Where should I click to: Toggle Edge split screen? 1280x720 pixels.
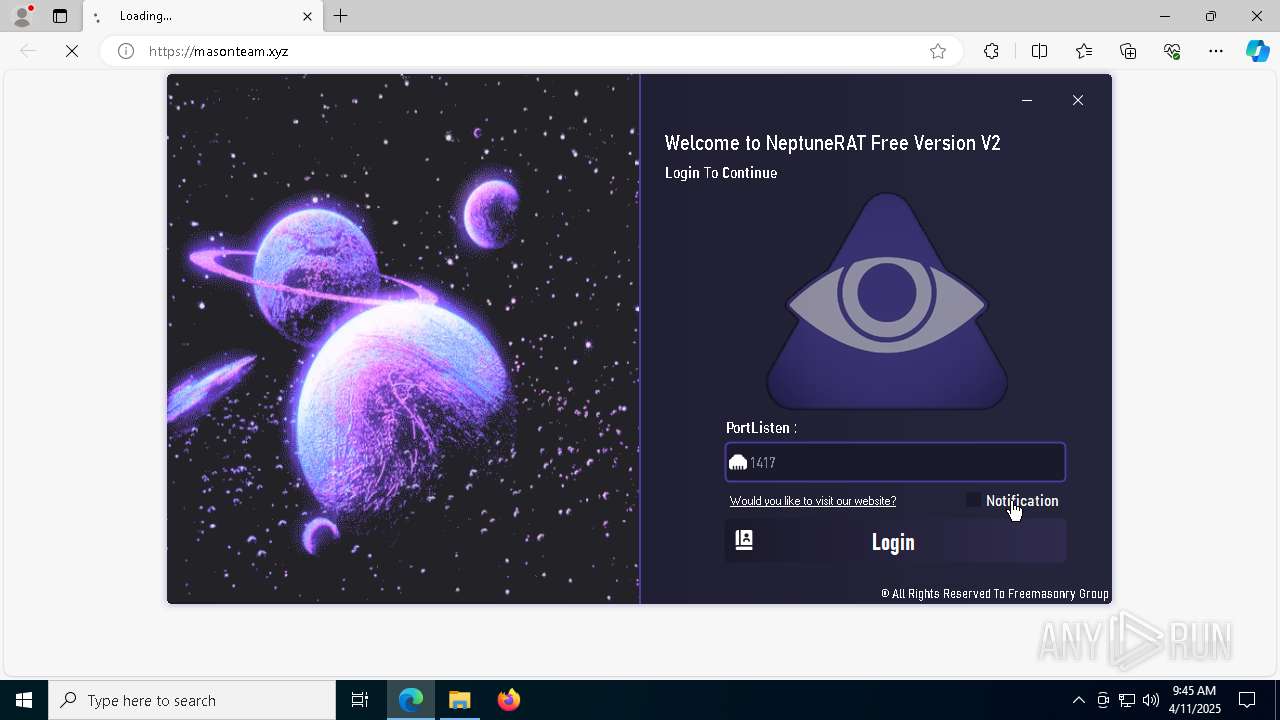coord(1039,51)
